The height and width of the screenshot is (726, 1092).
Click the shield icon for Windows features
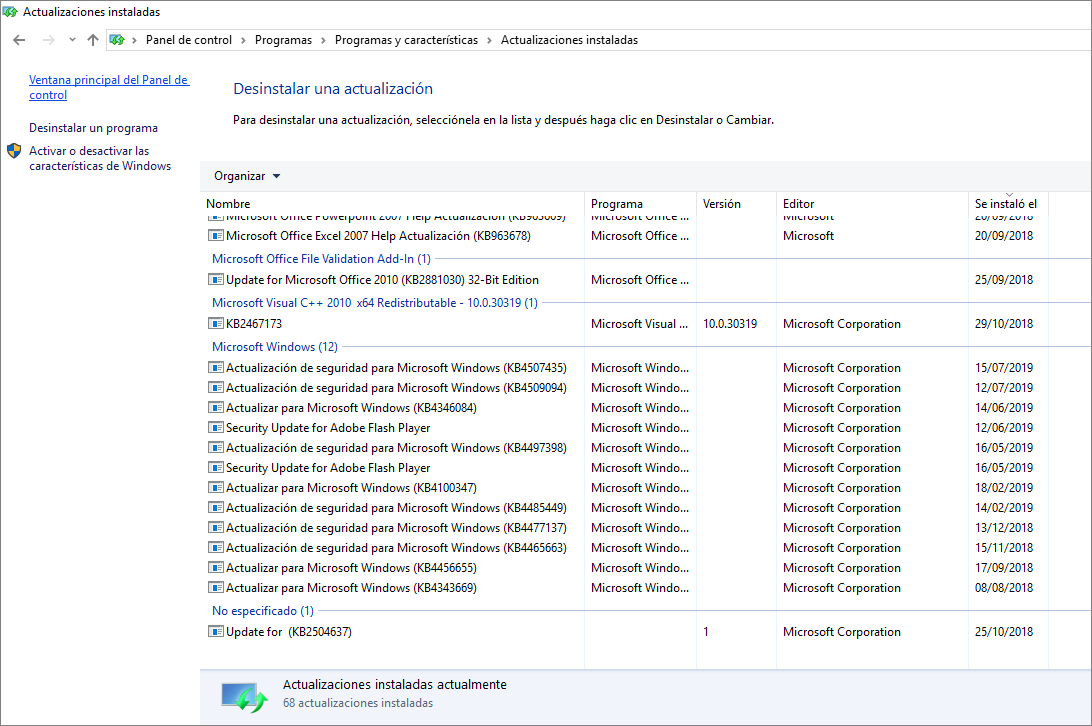pyautogui.click(x=14, y=151)
